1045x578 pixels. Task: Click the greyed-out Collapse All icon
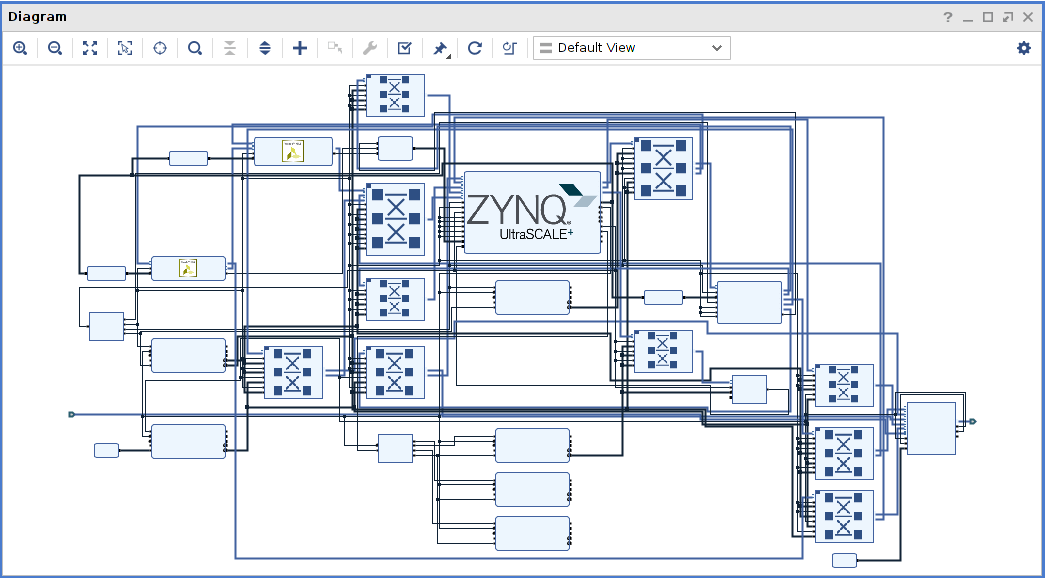(x=230, y=48)
